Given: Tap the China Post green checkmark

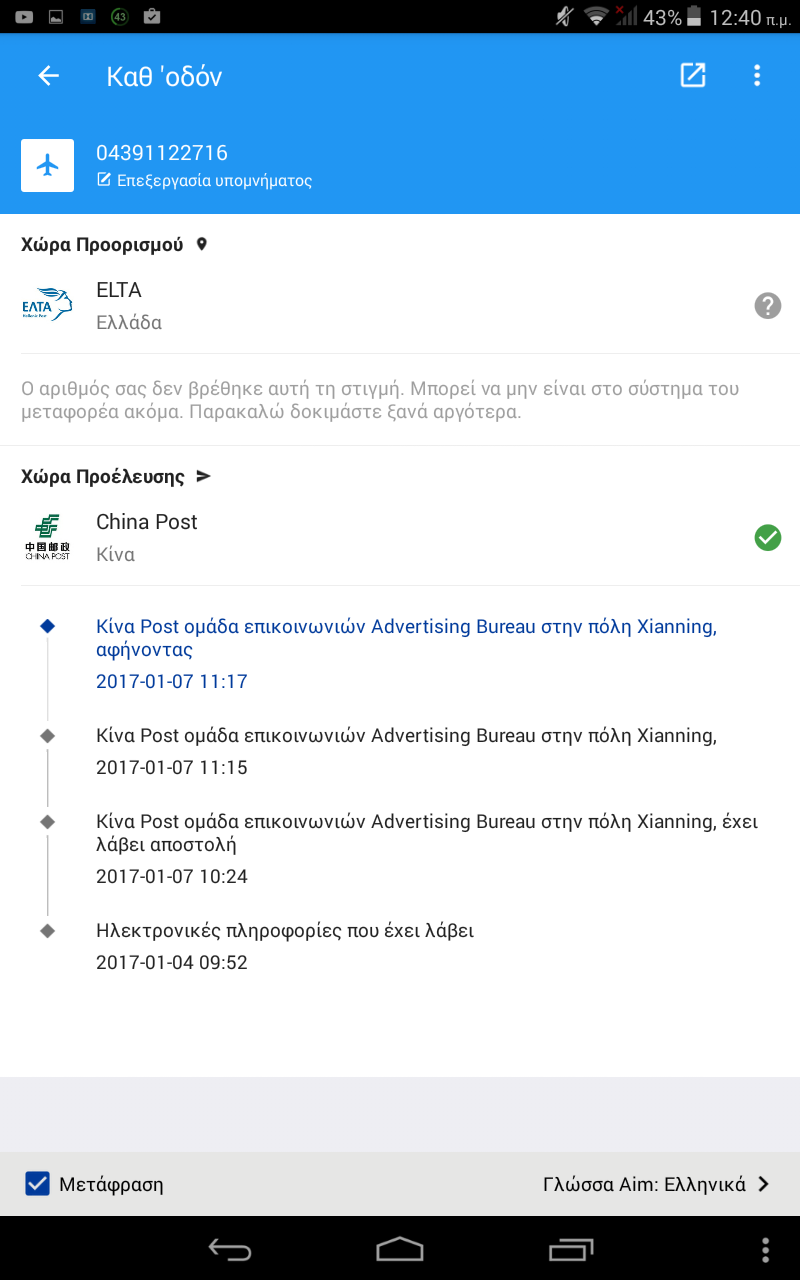Looking at the screenshot, I should point(767,538).
